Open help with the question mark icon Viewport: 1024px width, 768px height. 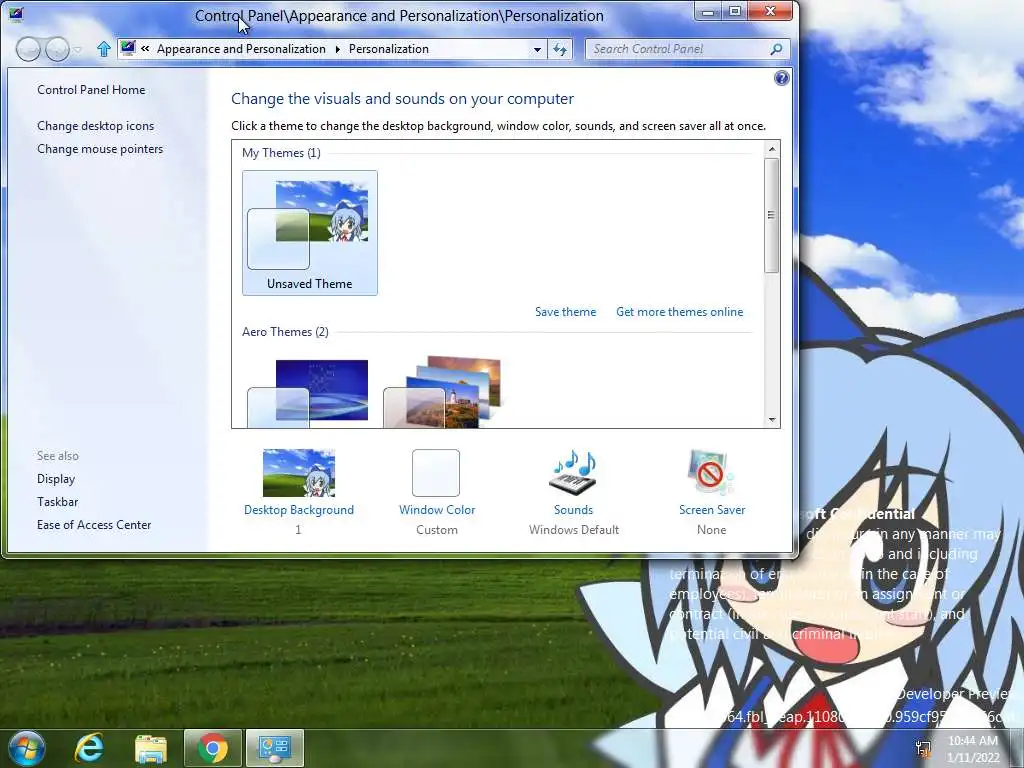tap(781, 78)
